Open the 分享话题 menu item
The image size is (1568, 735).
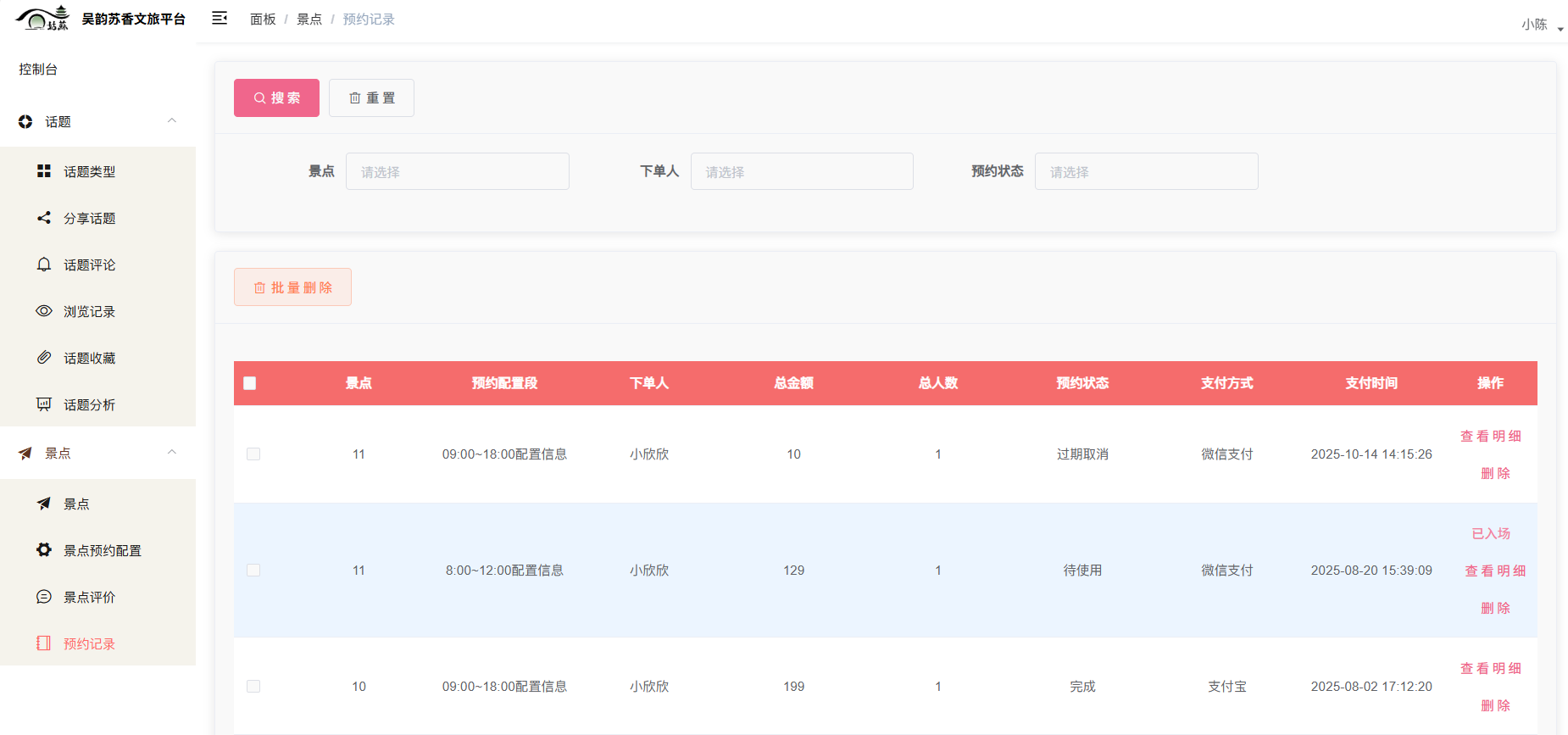(97, 218)
